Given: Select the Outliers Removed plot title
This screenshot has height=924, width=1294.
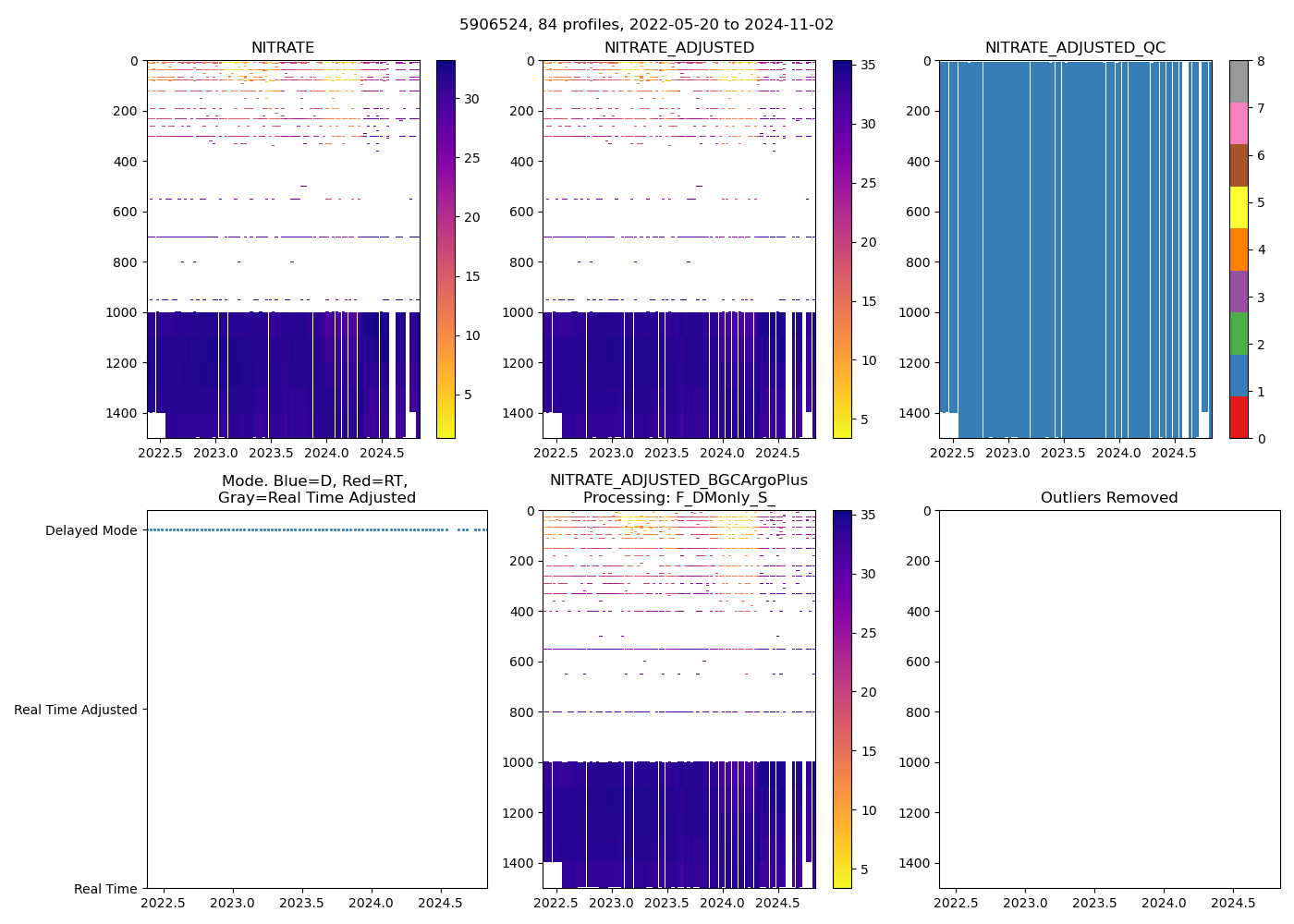Looking at the screenshot, I should tap(1109, 498).
